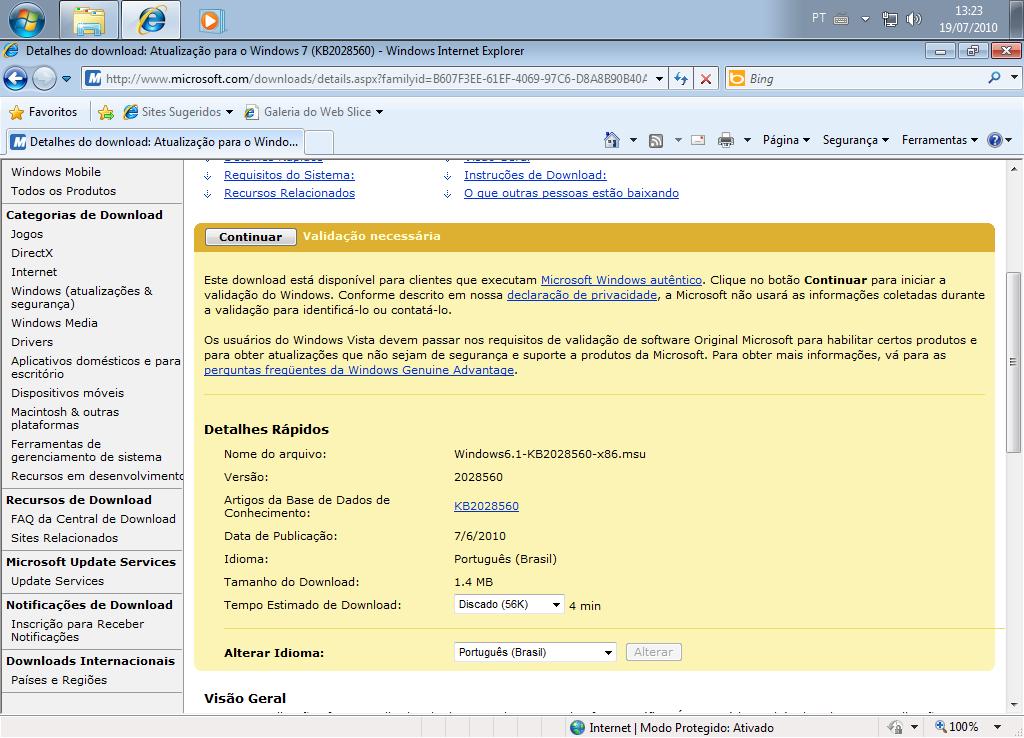This screenshot has height=738, width=1024.
Task: Open Discado (56K) speed dropdown
Action: click(x=509, y=605)
